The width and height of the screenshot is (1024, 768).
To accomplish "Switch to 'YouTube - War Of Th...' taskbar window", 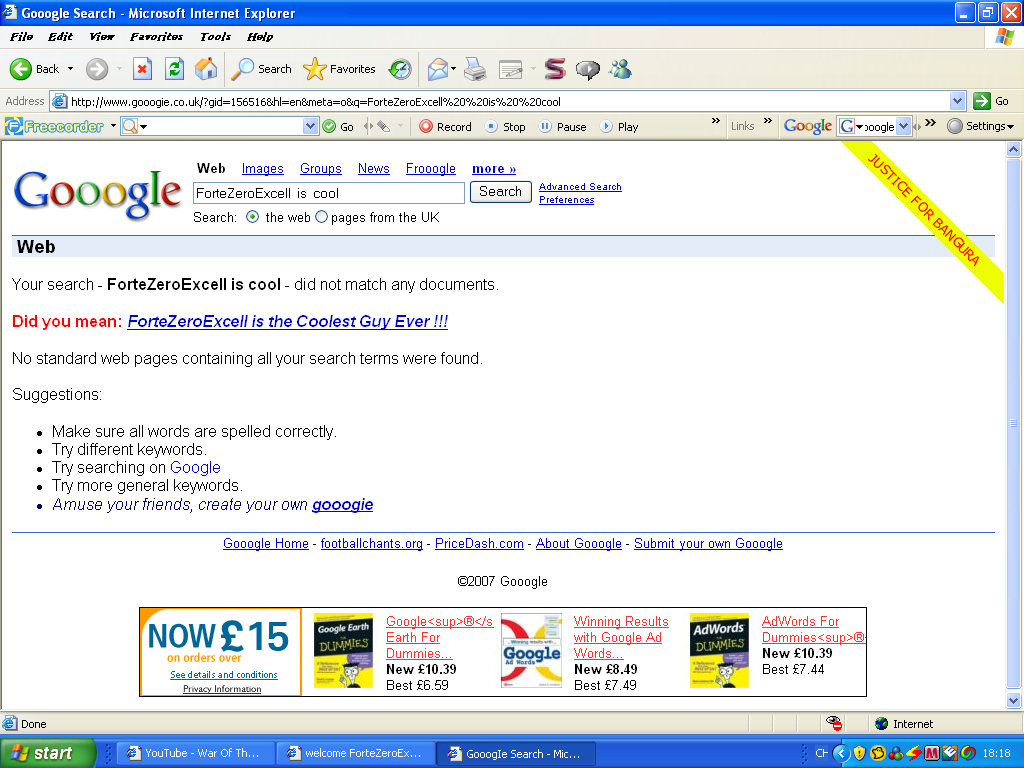I will 195,753.
